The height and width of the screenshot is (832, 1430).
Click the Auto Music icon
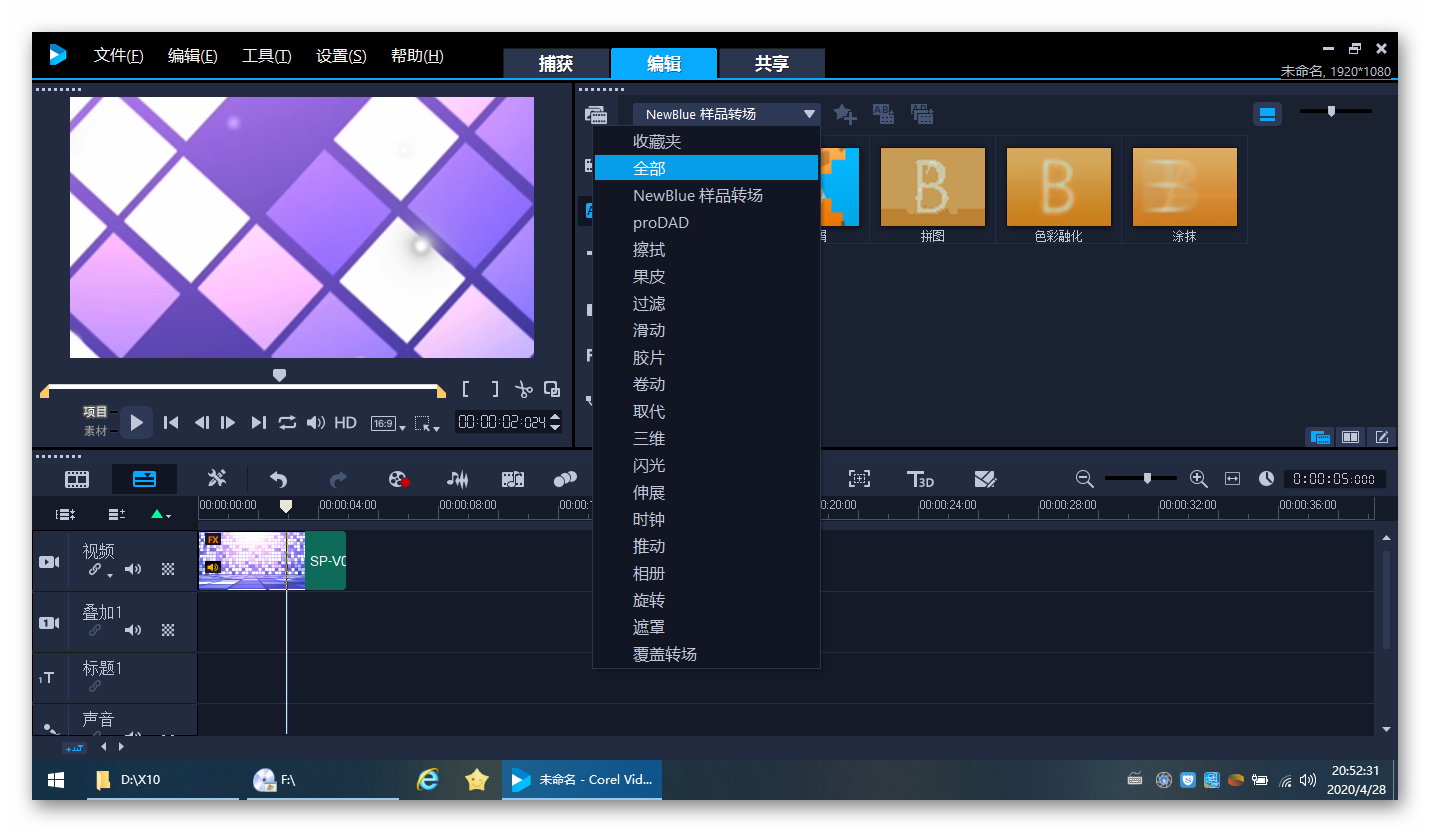513,479
